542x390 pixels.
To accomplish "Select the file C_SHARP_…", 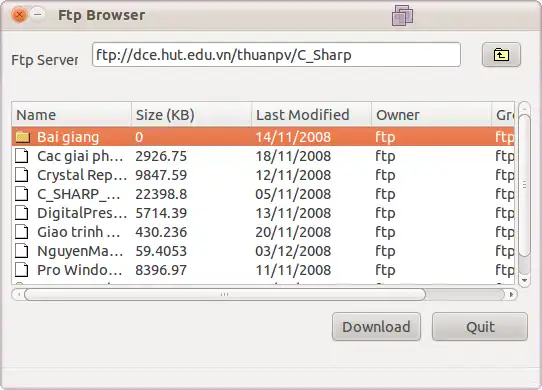I will [263, 194].
